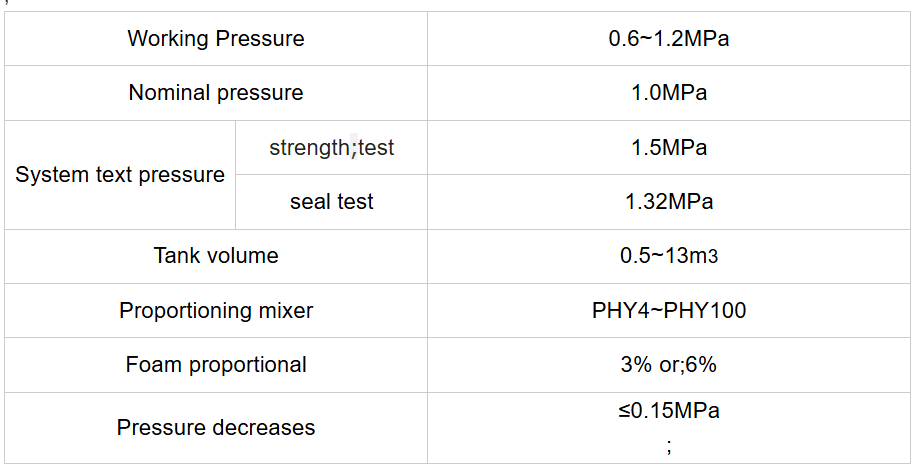Click the ≤0.15MPa value text

(x=668, y=411)
